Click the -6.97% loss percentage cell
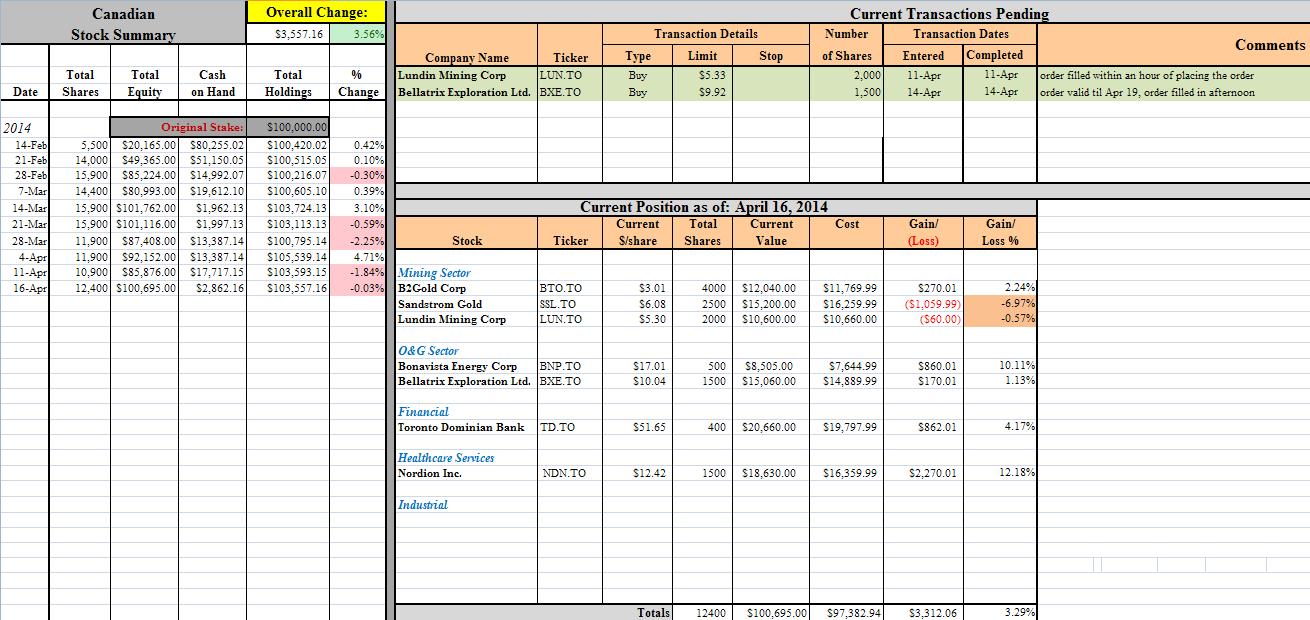Screen dimensions: 1310x620 pos(1000,304)
